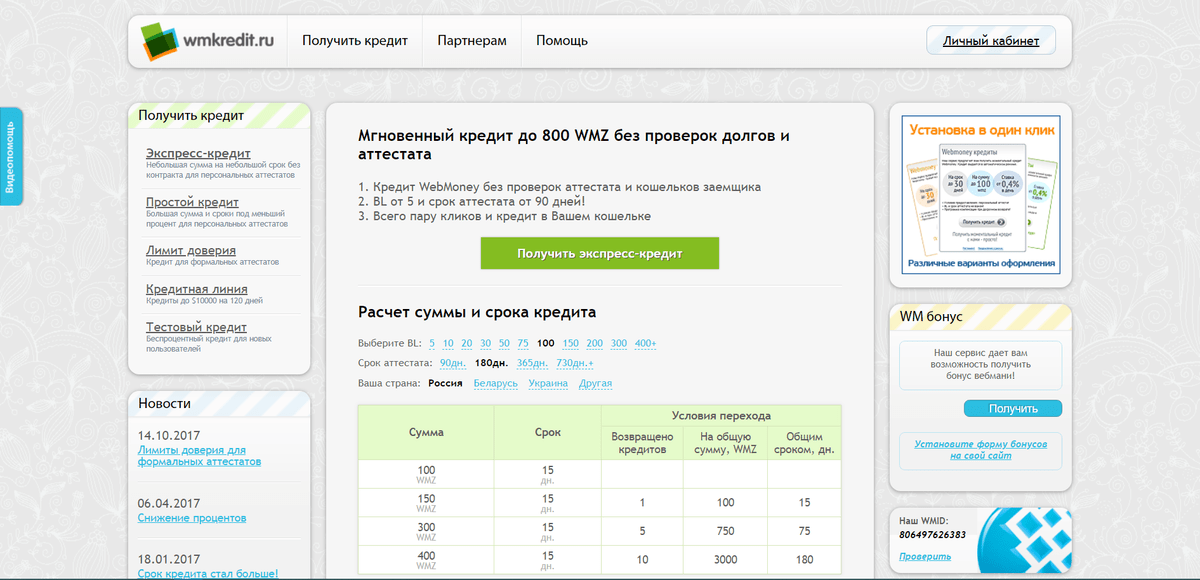Click Получить экспресс-кредит green button
Viewport: 1200px width, 580px height.
pyautogui.click(x=599, y=253)
